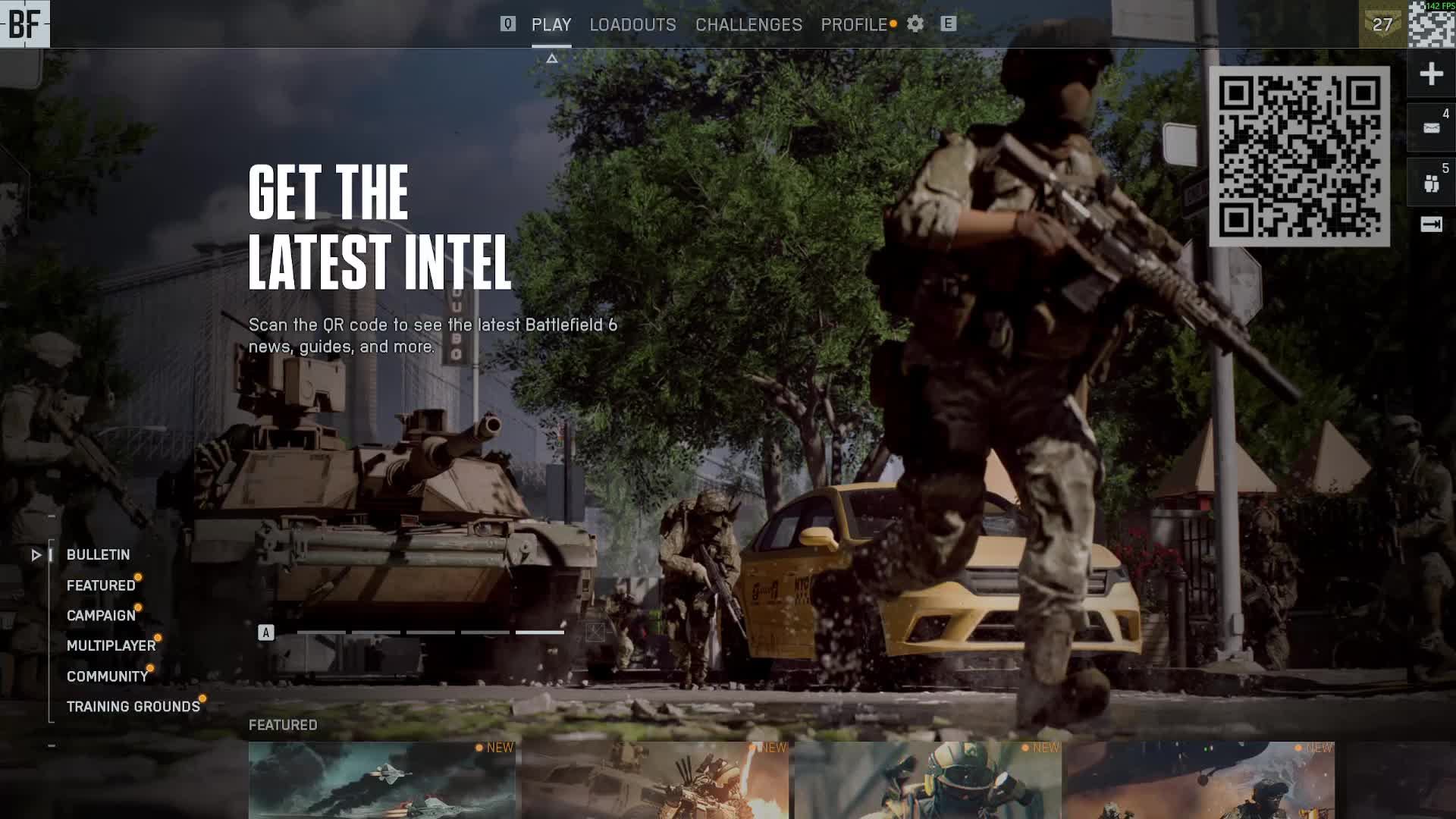Screen dimensions: 1456x819
Task: Open the Challenges tab
Action: point(748,25)
